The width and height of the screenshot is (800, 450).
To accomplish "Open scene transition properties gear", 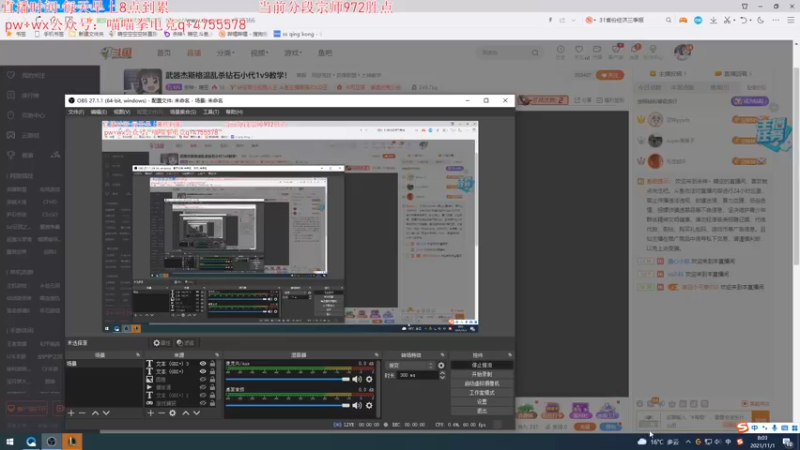I will pyautogui.click(x=441, y=365).
